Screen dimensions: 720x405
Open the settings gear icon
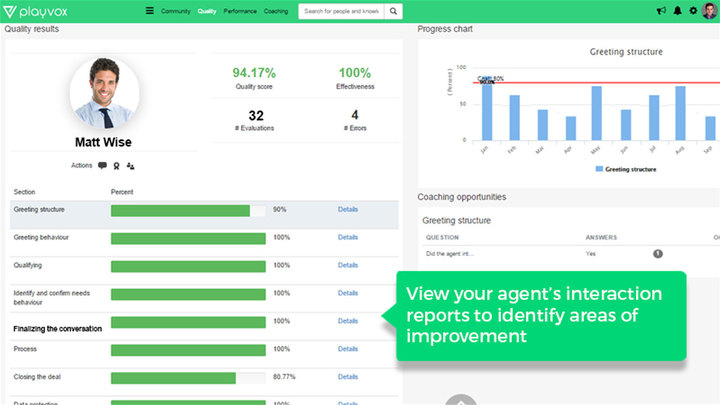point(693,11)
